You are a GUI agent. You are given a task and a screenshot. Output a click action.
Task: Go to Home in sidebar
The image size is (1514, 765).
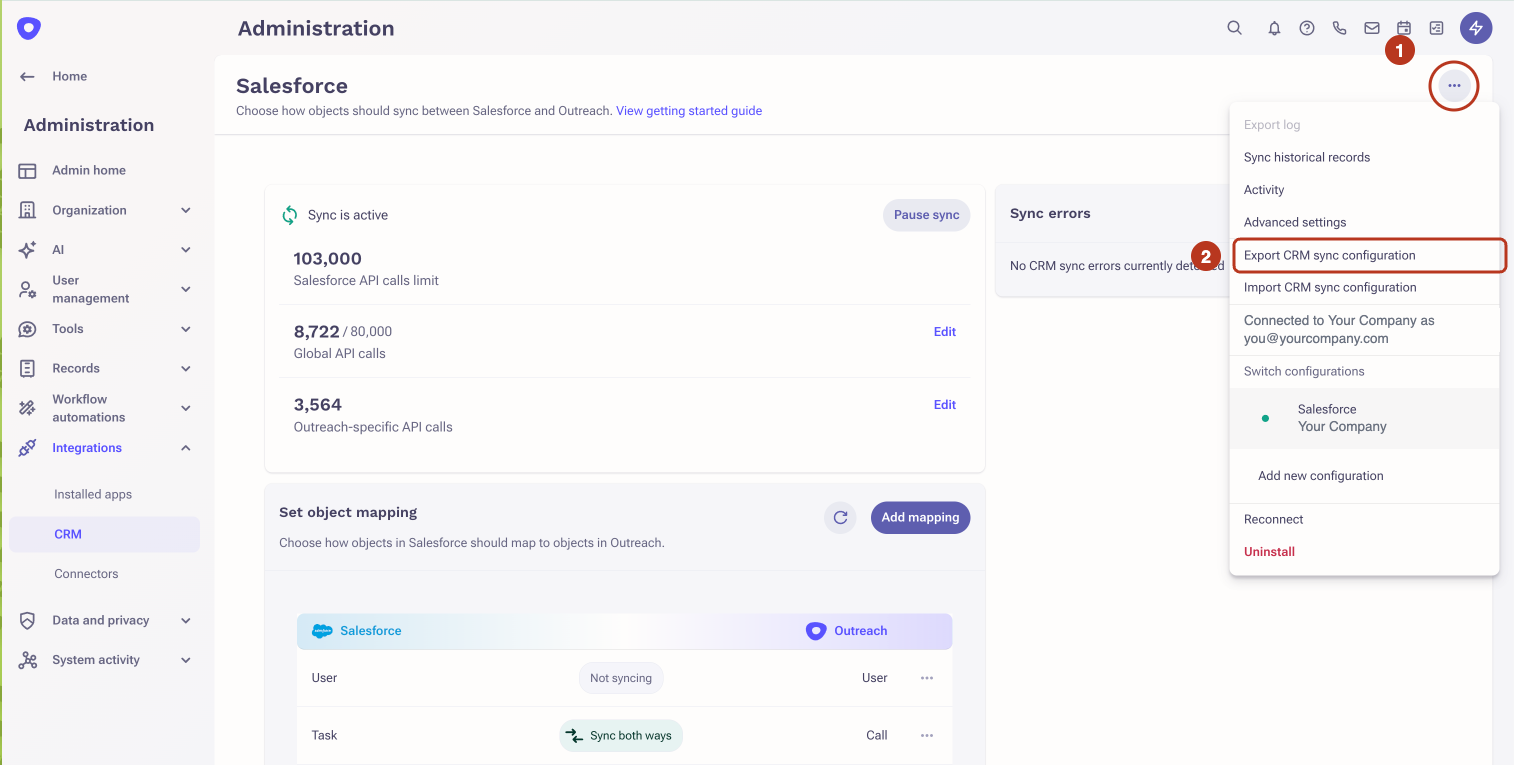pos(69,76)
